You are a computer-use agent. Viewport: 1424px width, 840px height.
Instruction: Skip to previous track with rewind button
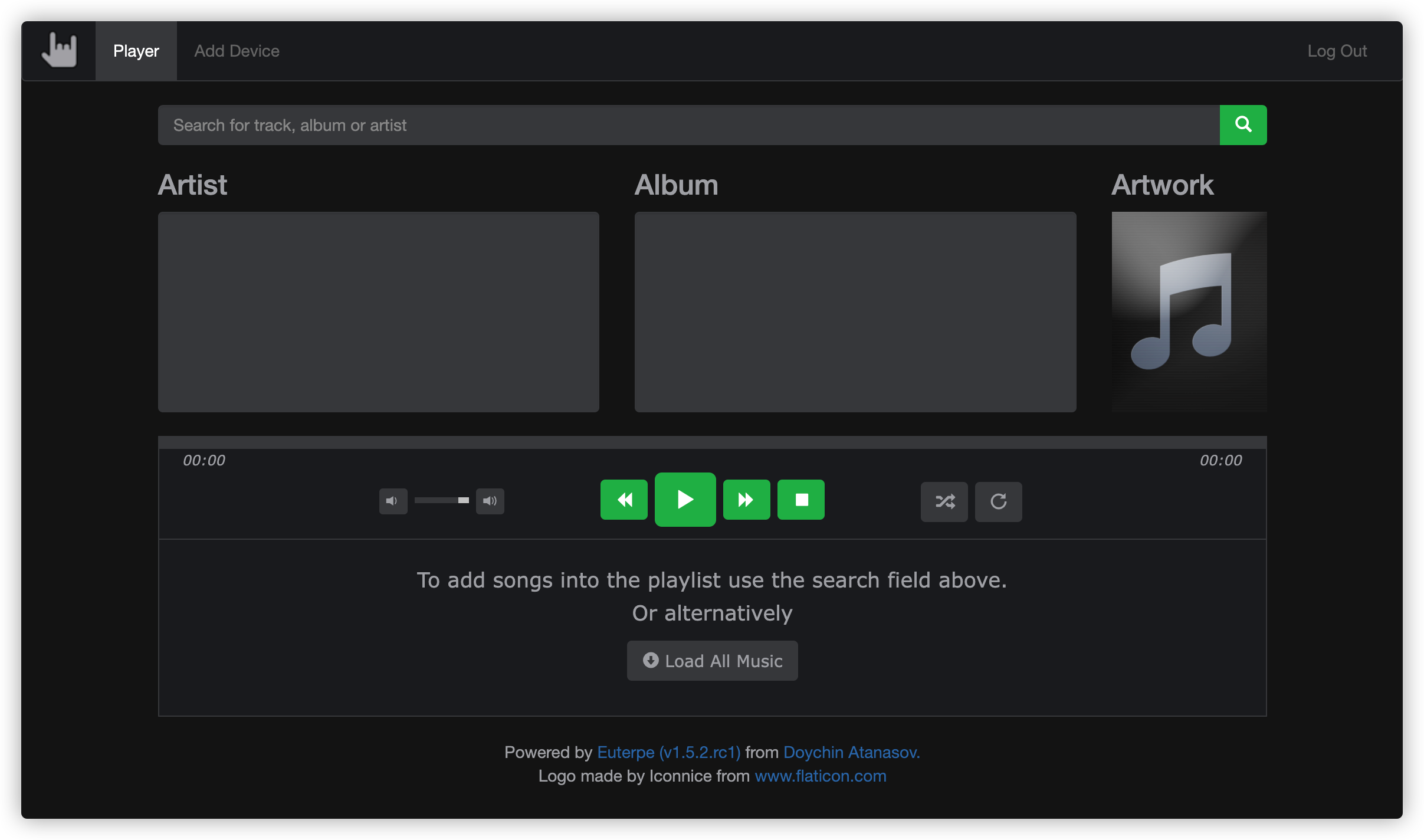624,500
